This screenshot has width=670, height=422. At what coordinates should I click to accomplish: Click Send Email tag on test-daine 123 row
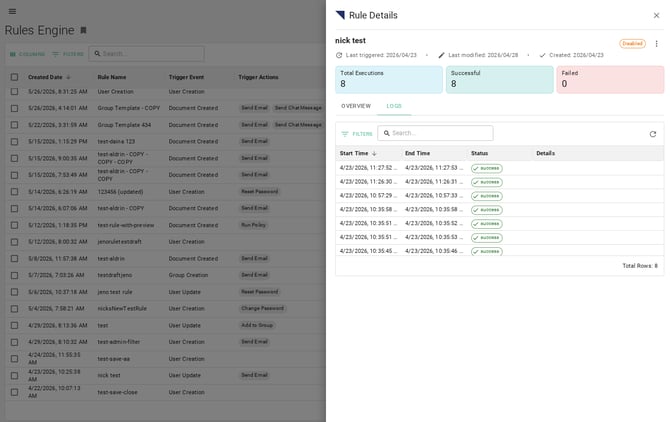[254, 141]
